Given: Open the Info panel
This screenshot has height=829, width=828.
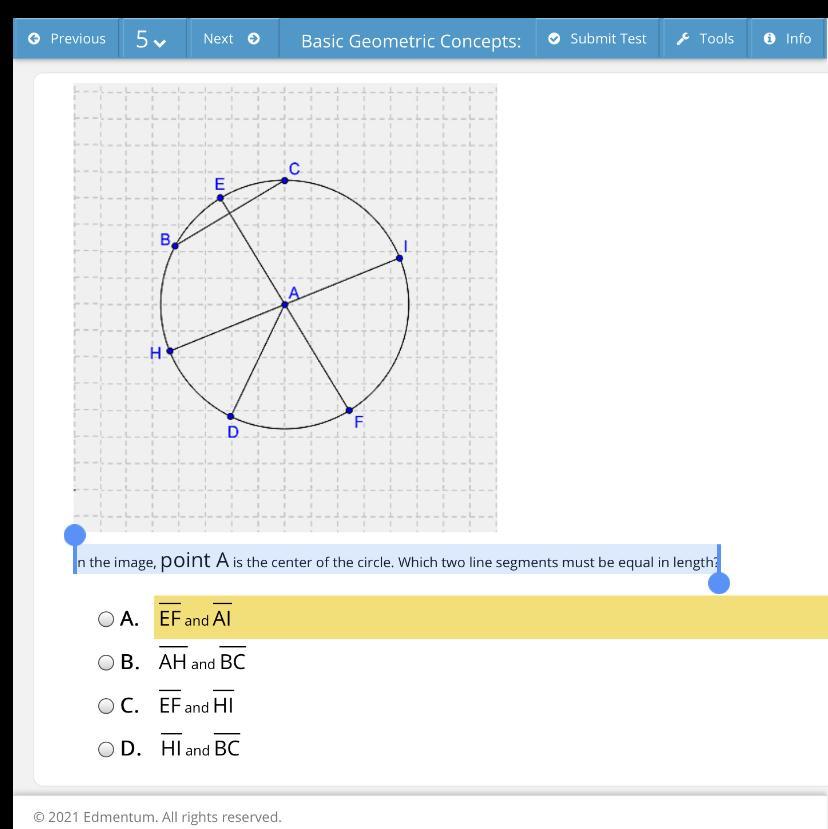Looking at the screenshot, I should (x=788, y=39).
